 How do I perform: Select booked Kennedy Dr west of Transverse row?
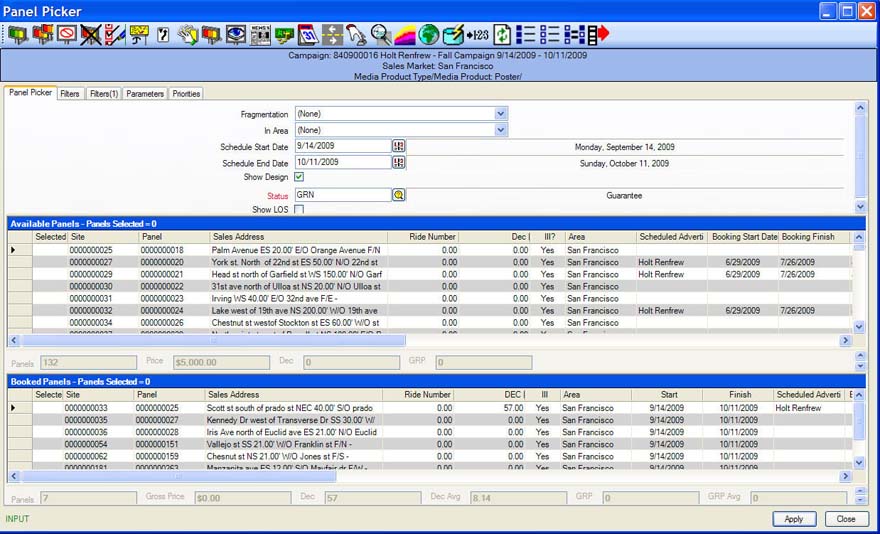coord(430,420)
